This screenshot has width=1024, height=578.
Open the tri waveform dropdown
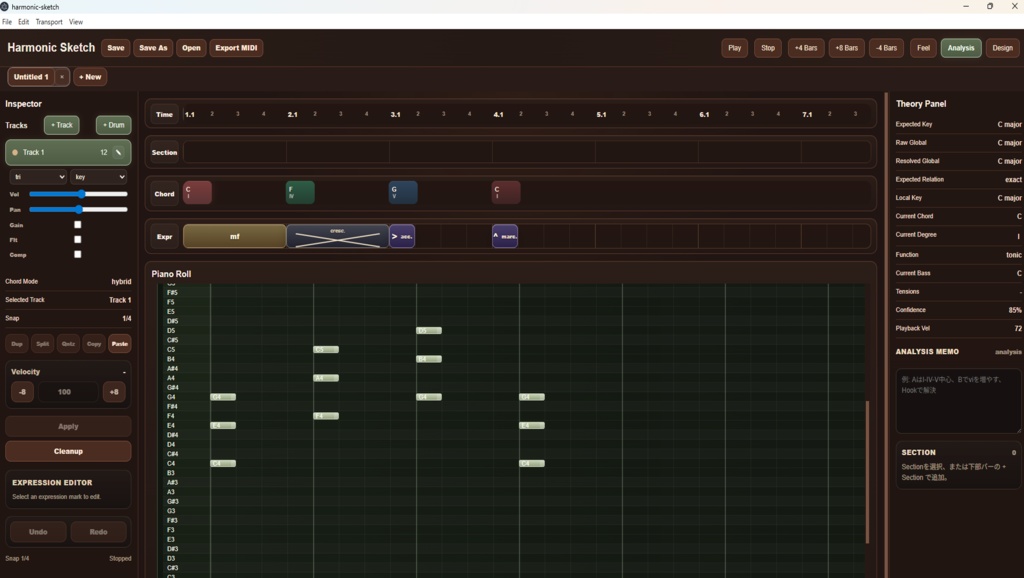(38, 177)
